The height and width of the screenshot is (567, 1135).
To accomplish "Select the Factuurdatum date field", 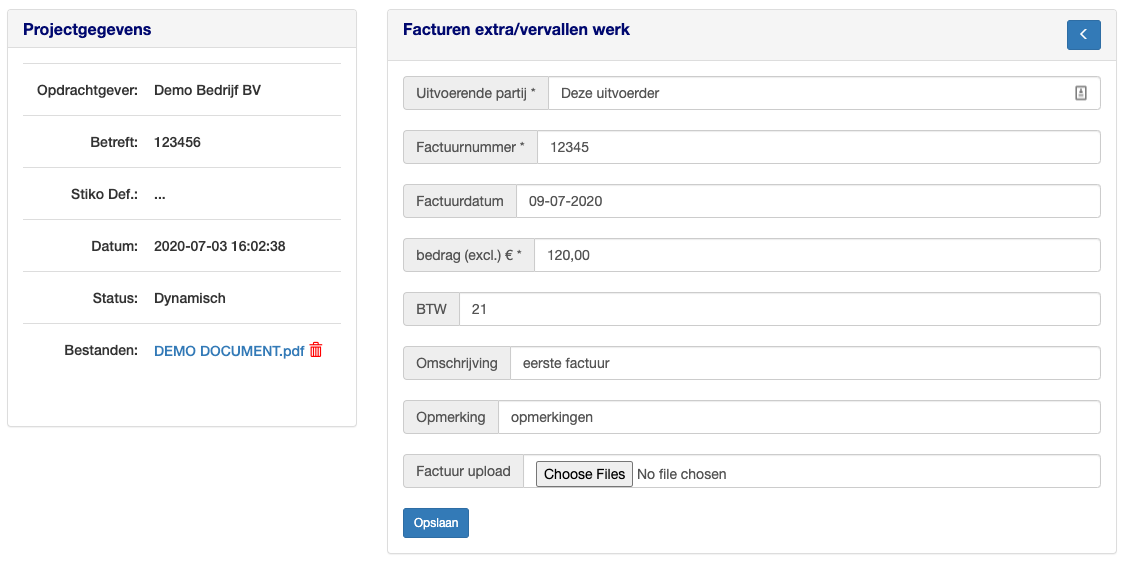I will (x=808, y=201).
